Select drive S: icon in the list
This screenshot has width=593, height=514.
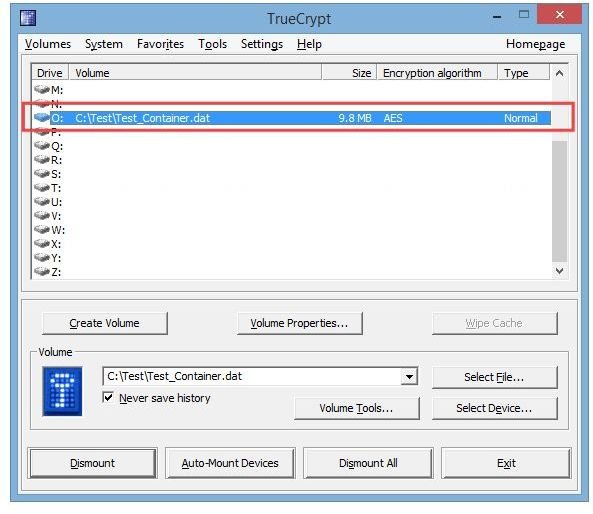(42, 174)
